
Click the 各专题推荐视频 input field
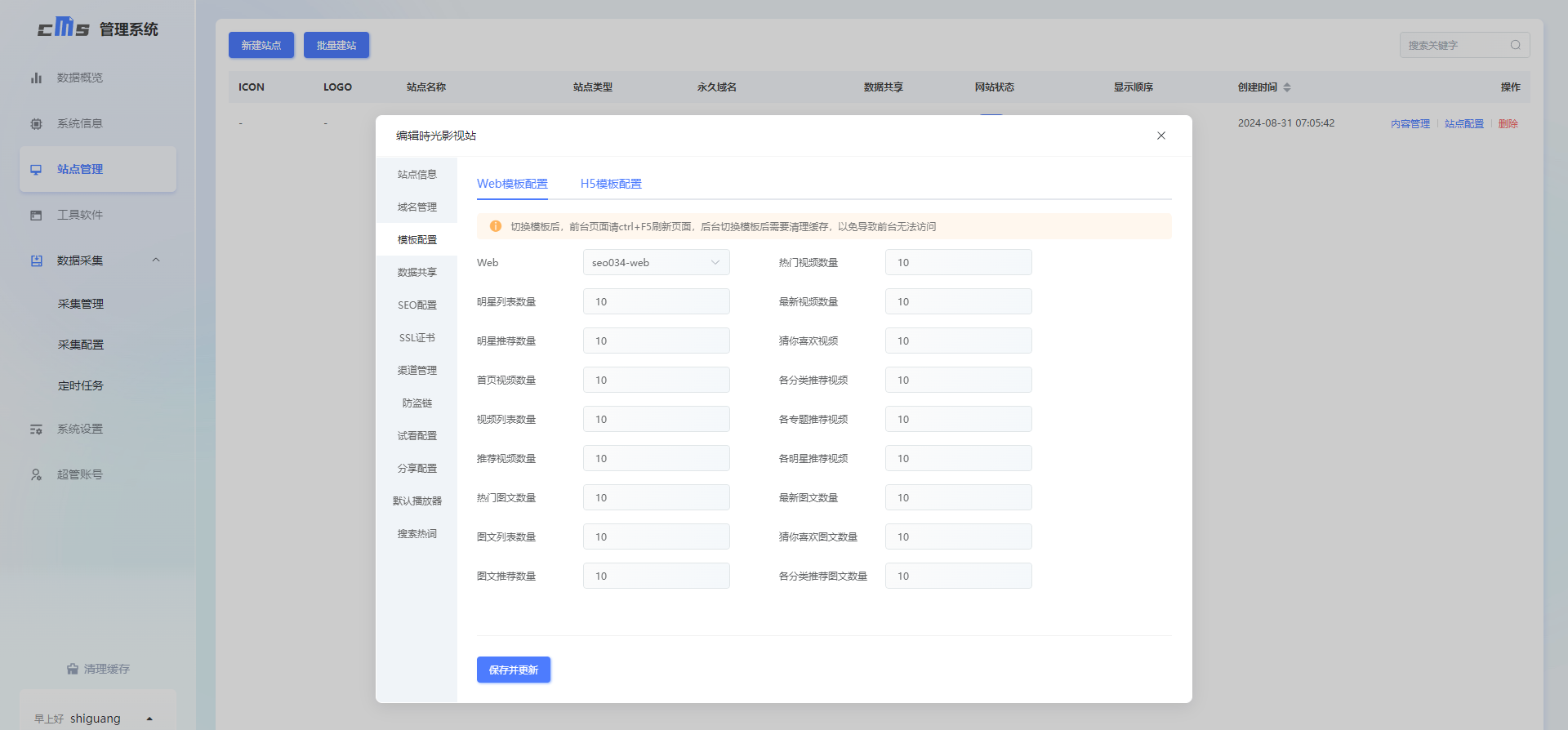tap(959, 419)
